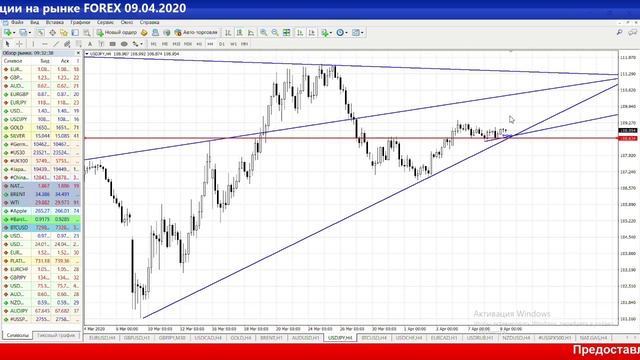Select the crosshair tool
640x360 pixels.
point(19,44)
